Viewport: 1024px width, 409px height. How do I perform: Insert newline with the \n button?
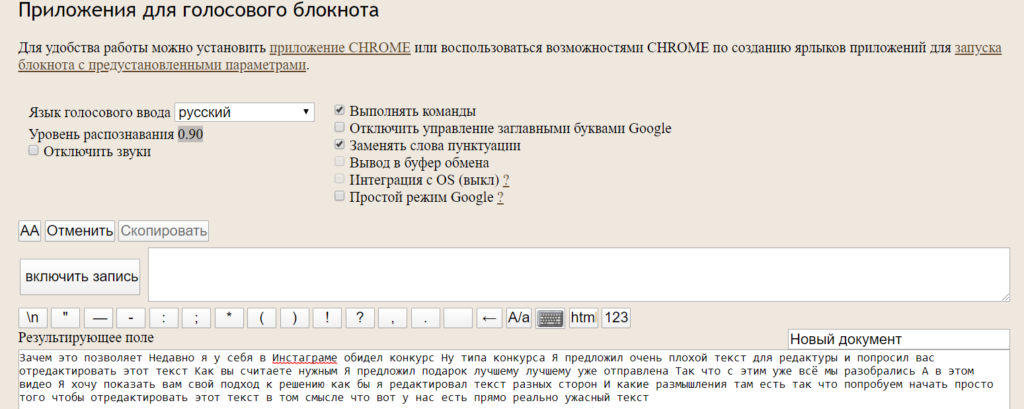tap(33, 318)
